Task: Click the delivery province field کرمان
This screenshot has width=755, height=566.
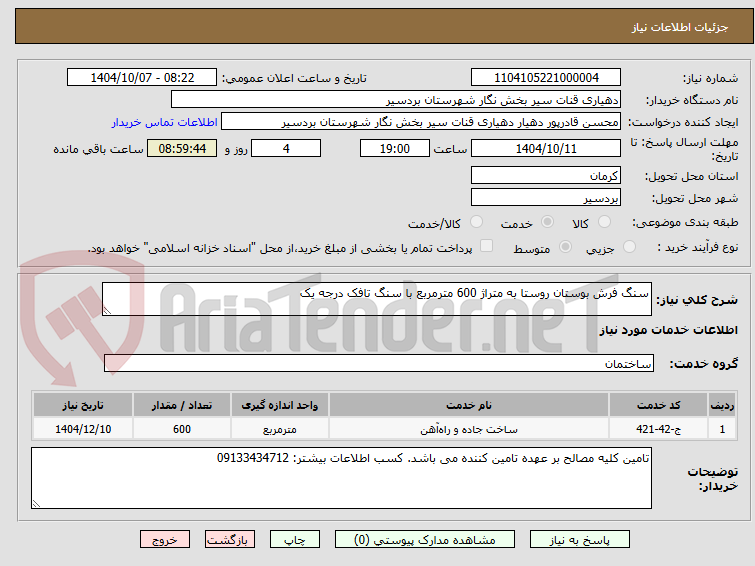Action: (x=546, y=175)
